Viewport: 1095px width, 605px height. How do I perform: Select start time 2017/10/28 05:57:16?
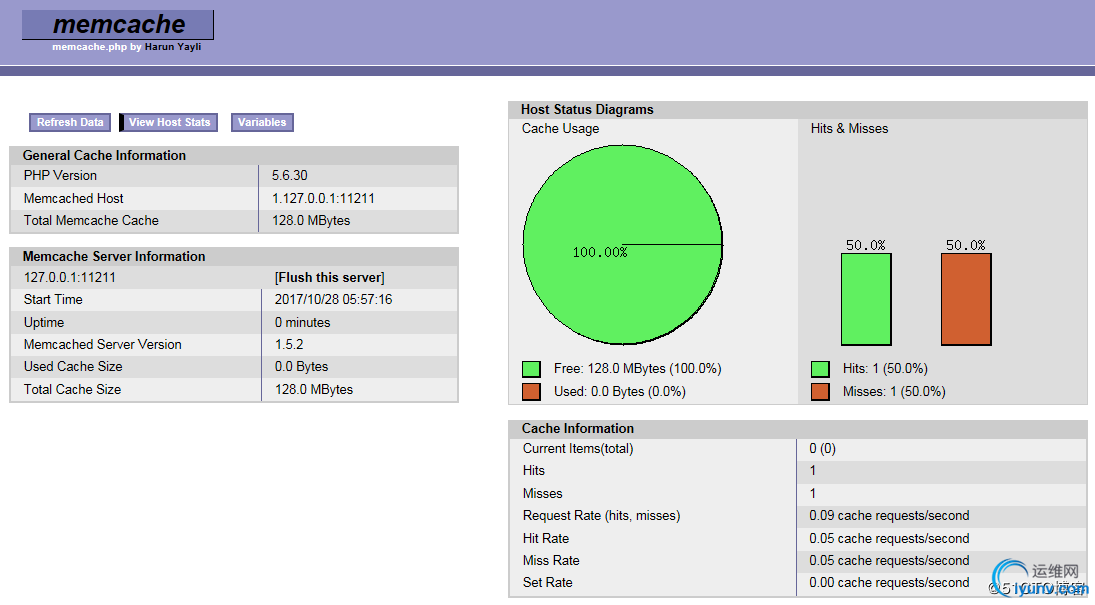coord(333,300)
